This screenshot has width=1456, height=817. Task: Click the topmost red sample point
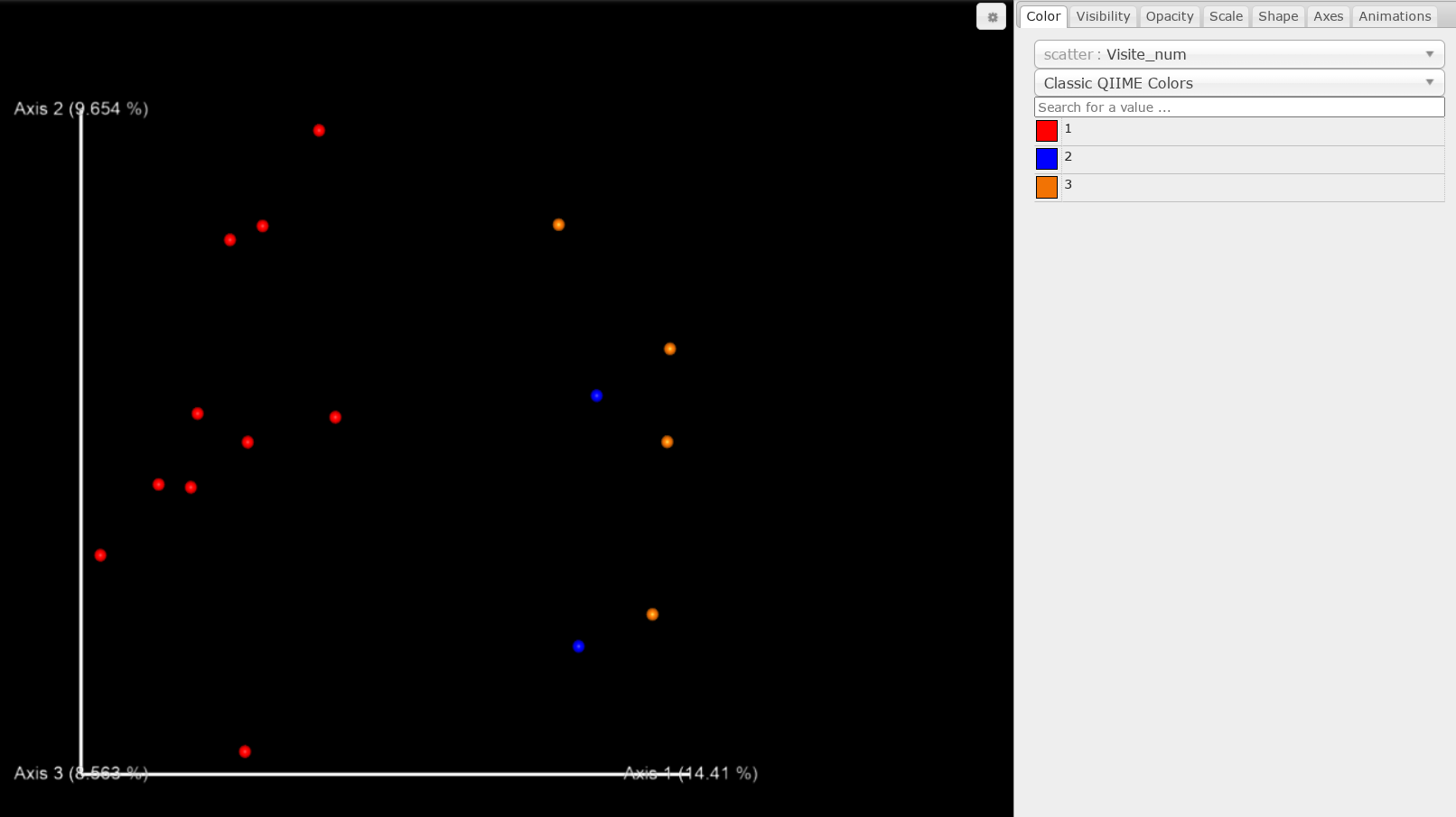click(x=319, y=131)
